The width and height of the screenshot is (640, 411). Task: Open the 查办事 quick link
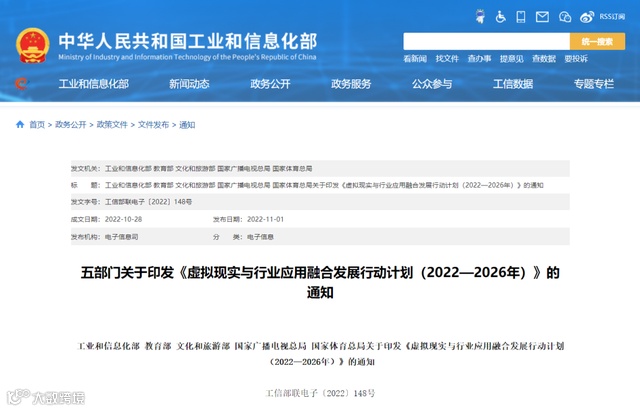[479, 59]
